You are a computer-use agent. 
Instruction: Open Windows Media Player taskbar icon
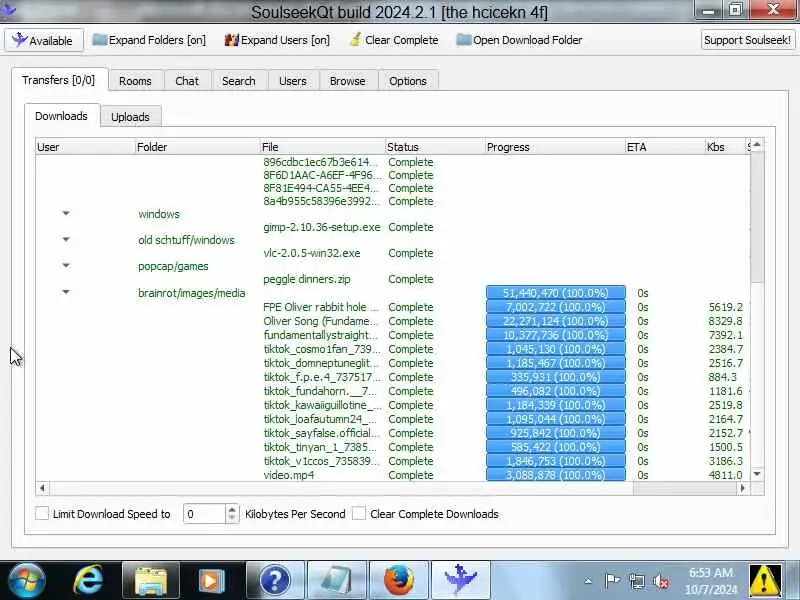tap(212, 580)
